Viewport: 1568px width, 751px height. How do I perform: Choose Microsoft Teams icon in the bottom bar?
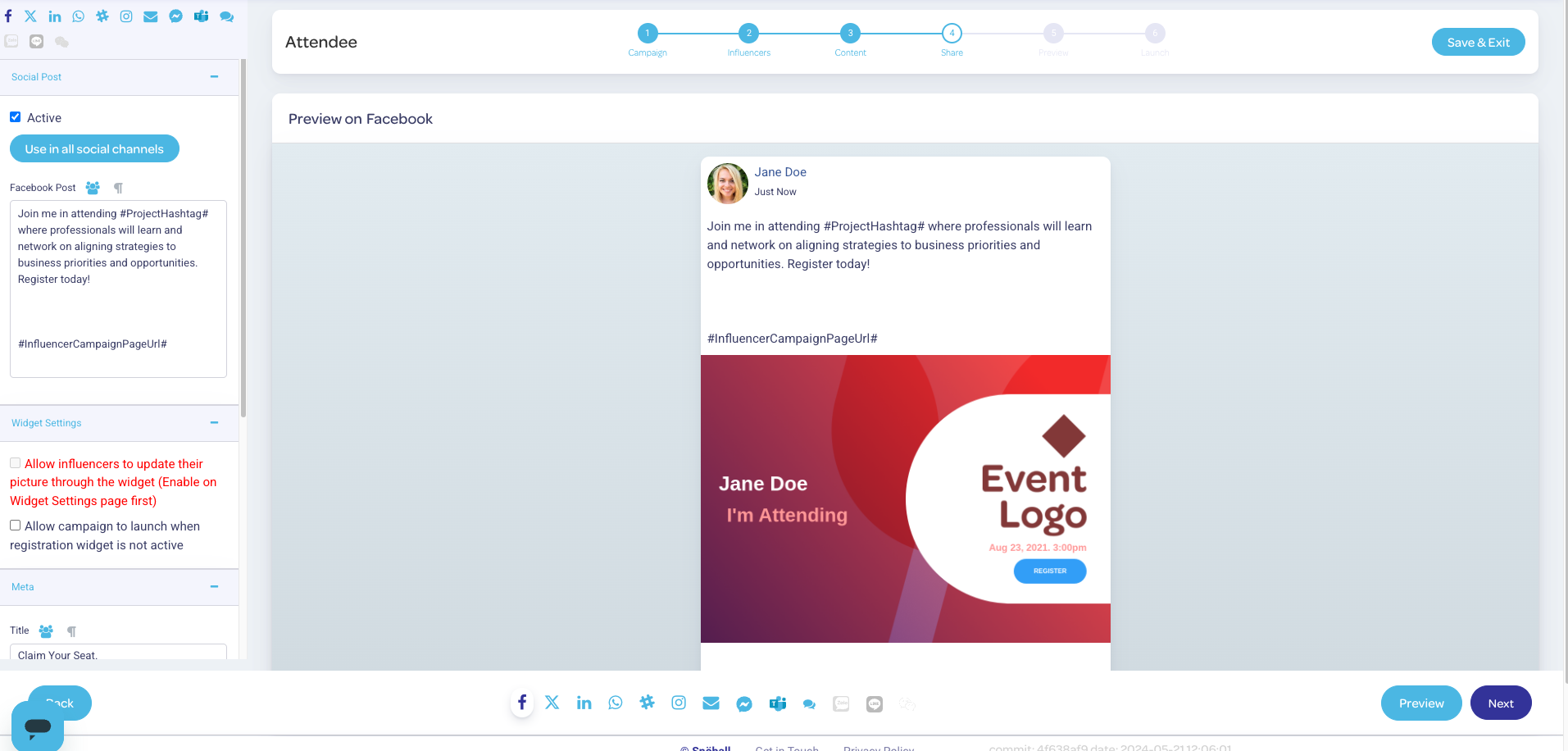777,703
